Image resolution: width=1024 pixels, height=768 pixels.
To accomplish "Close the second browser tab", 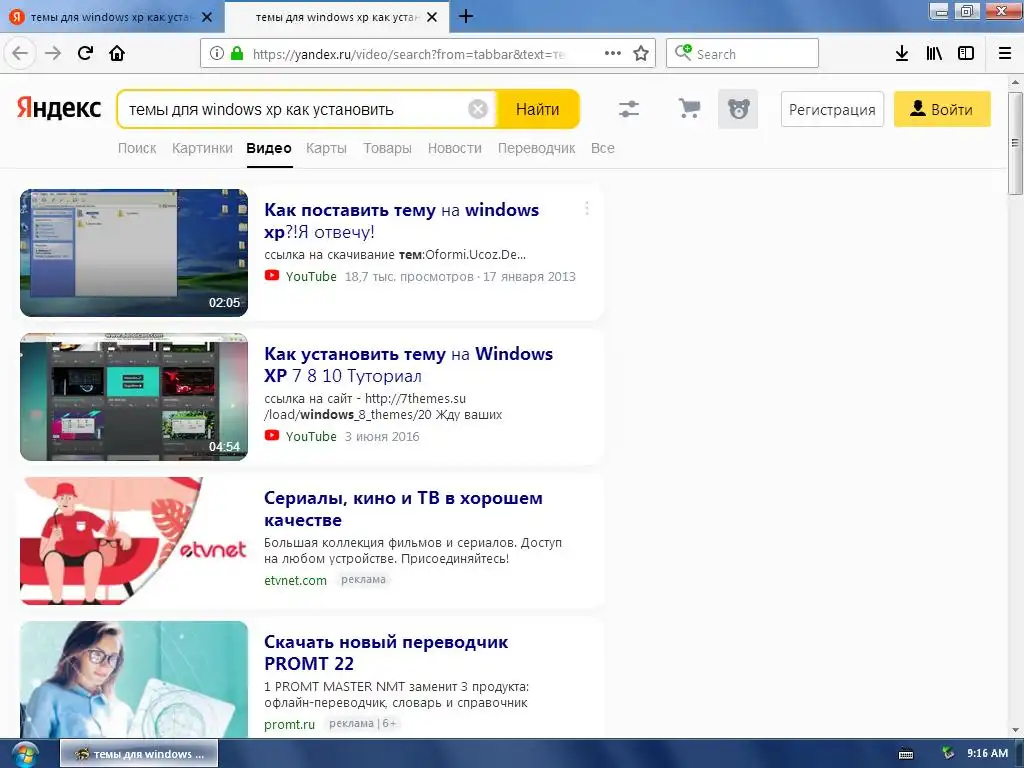I will (x=432, y=17).
